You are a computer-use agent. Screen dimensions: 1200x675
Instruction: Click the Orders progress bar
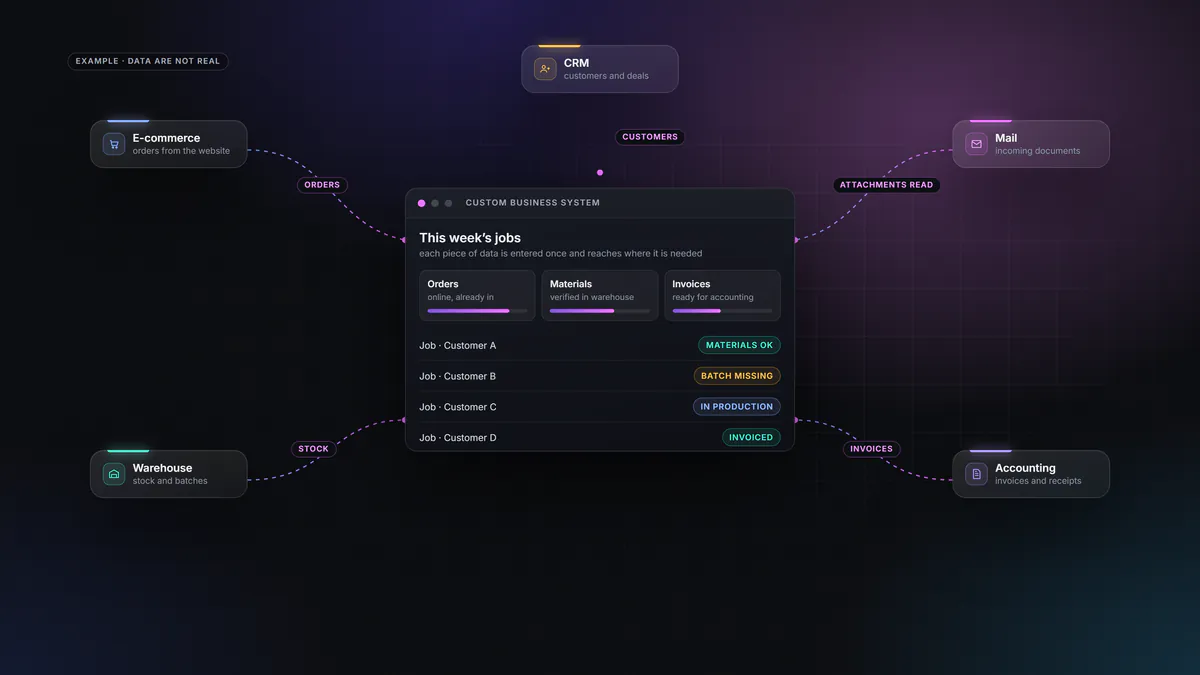coord(477,311)
